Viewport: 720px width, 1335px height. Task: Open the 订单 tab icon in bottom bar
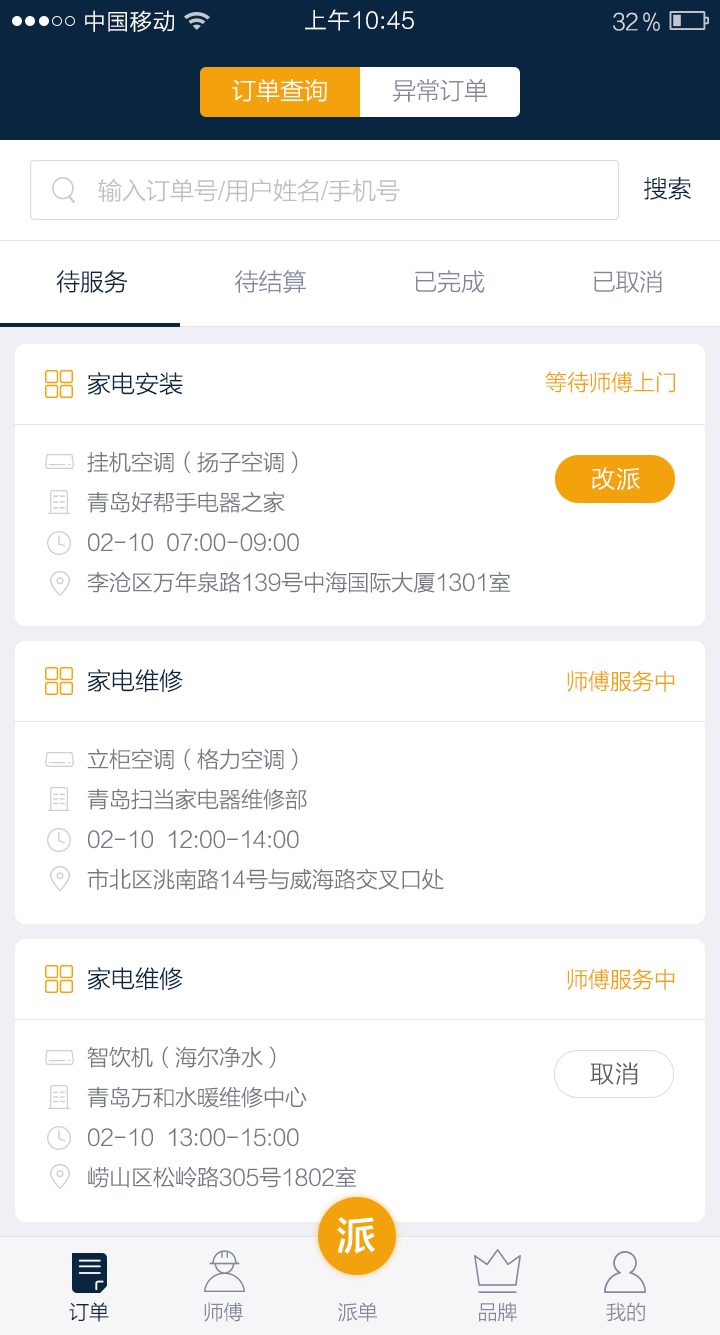89,1273
